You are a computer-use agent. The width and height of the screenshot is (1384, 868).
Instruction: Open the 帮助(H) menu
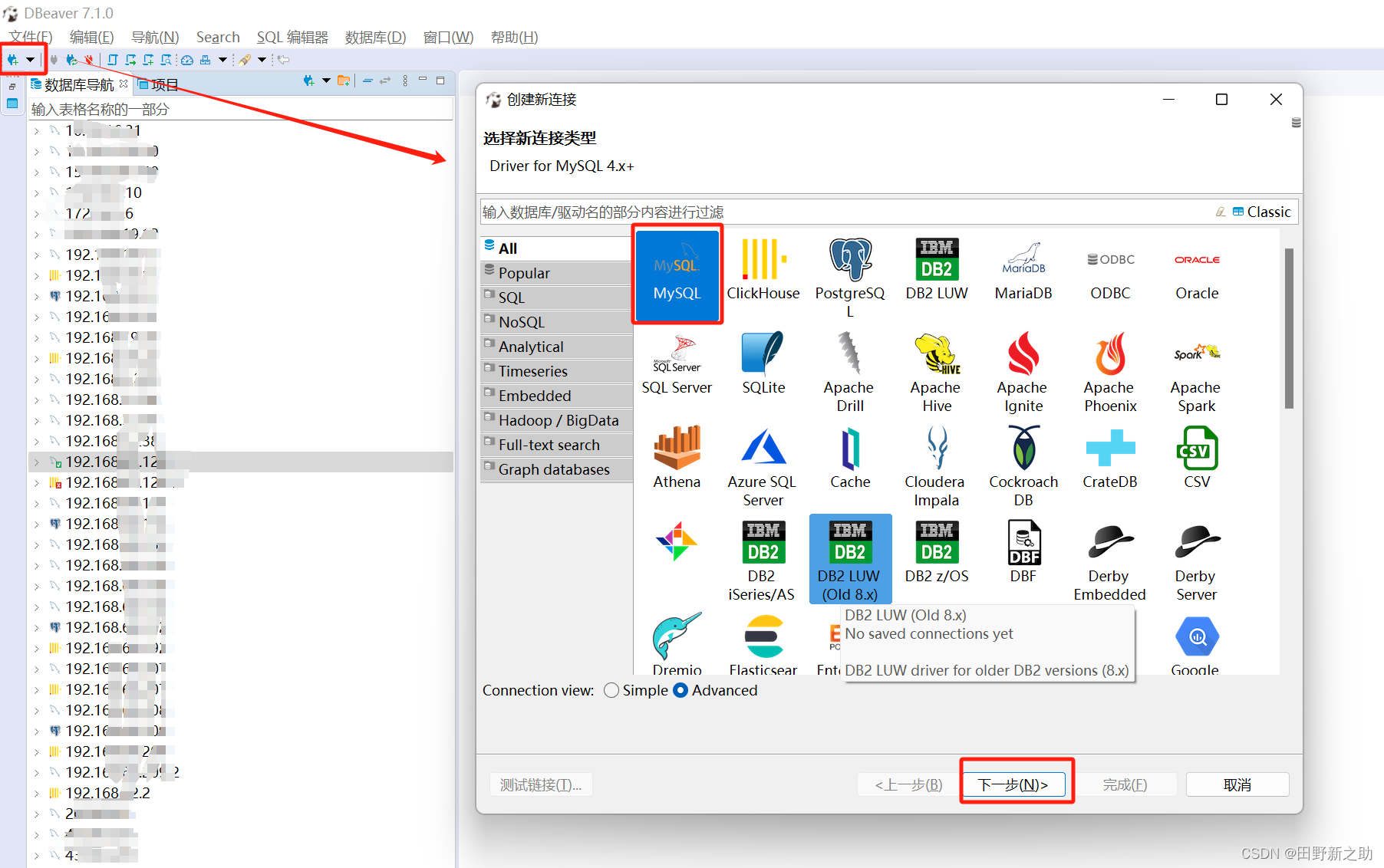[514, 37]
